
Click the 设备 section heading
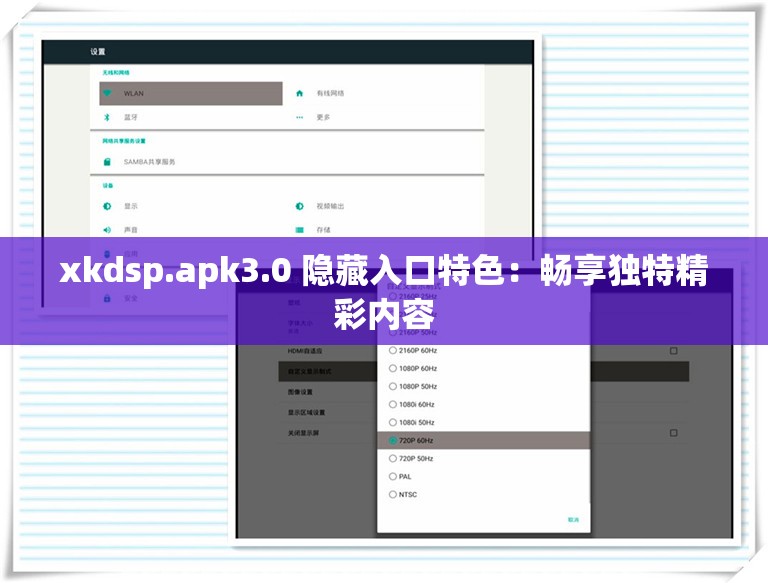click(108, 186)
